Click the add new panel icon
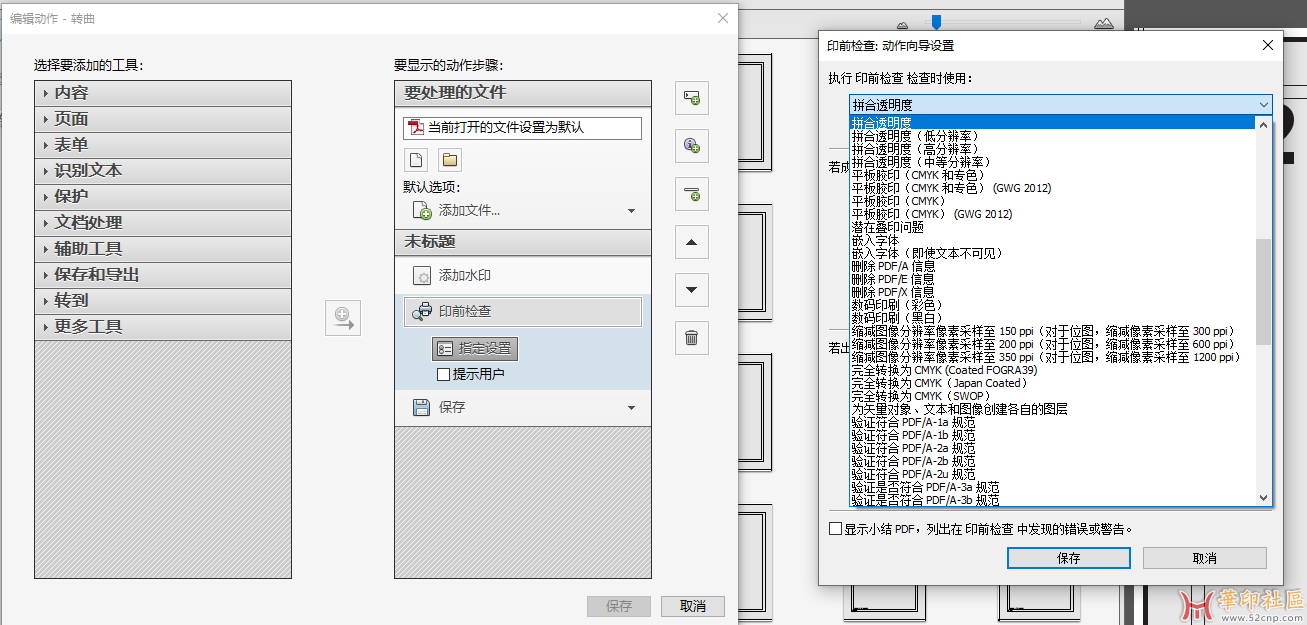 691,97
